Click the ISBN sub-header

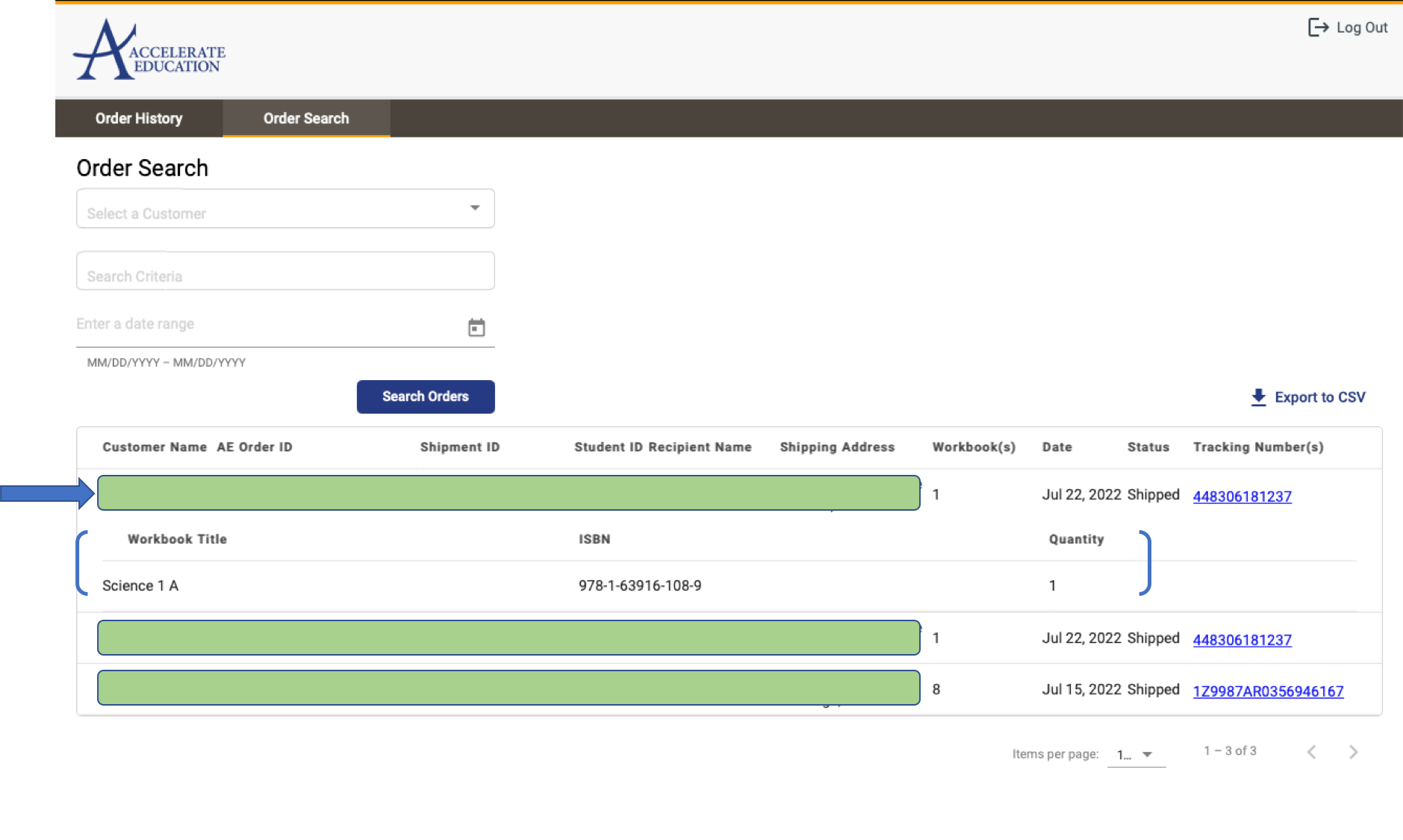(594, 539)
